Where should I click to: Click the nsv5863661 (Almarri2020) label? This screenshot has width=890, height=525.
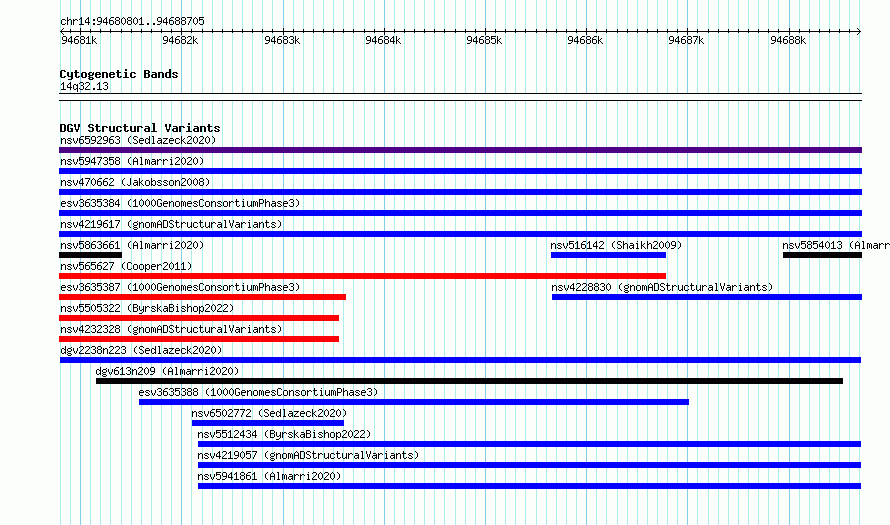(132, 245)
